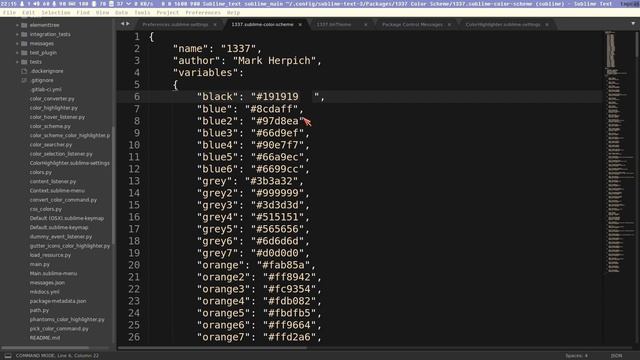The width and height of the screenshot is (640, 360).
Task: Open main.py in sidebar
Action: (40, 264)
